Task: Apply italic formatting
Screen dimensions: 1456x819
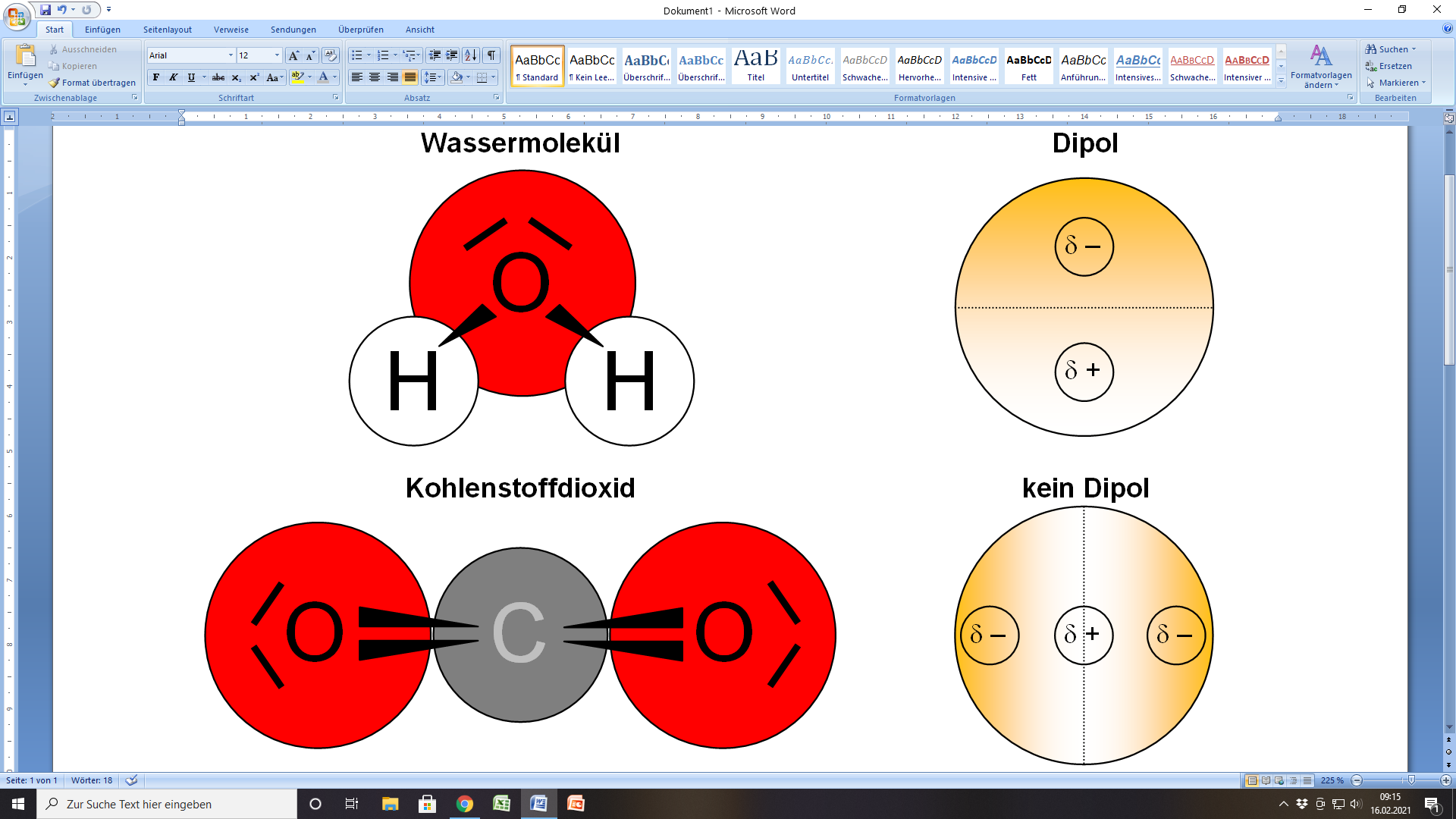Action: tap(173, 77)
